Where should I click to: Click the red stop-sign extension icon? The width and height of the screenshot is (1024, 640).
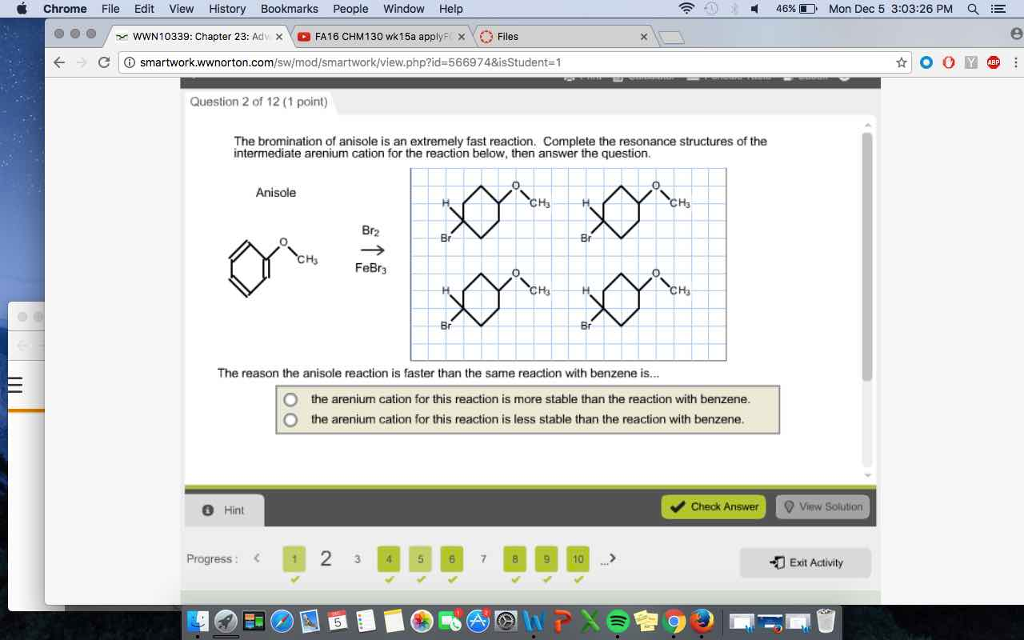[947, 62]
